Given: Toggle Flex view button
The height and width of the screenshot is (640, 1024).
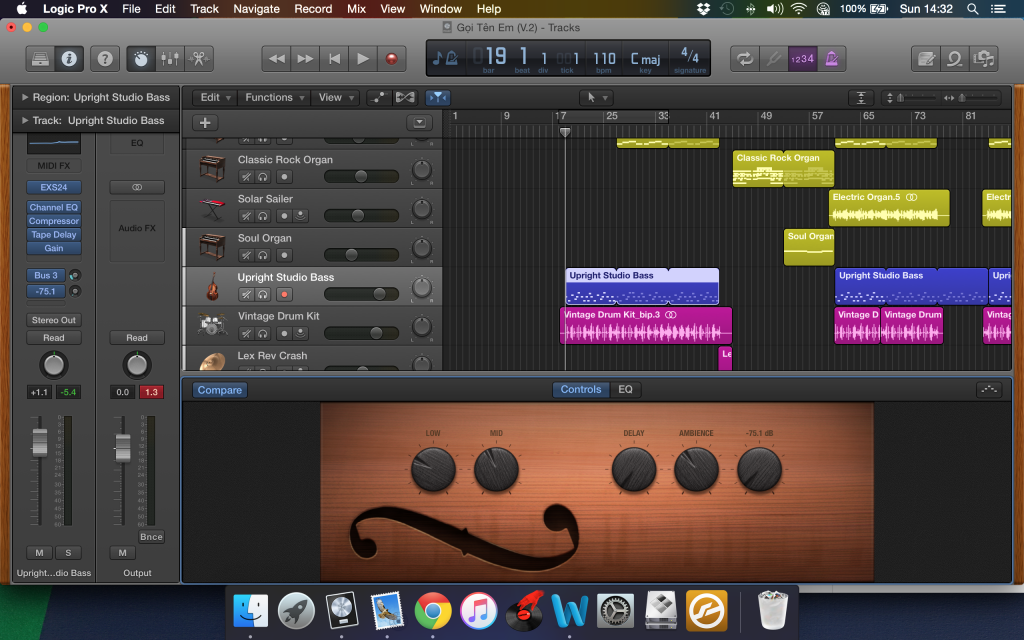Looking at the screenshot, I should [405, 97].
